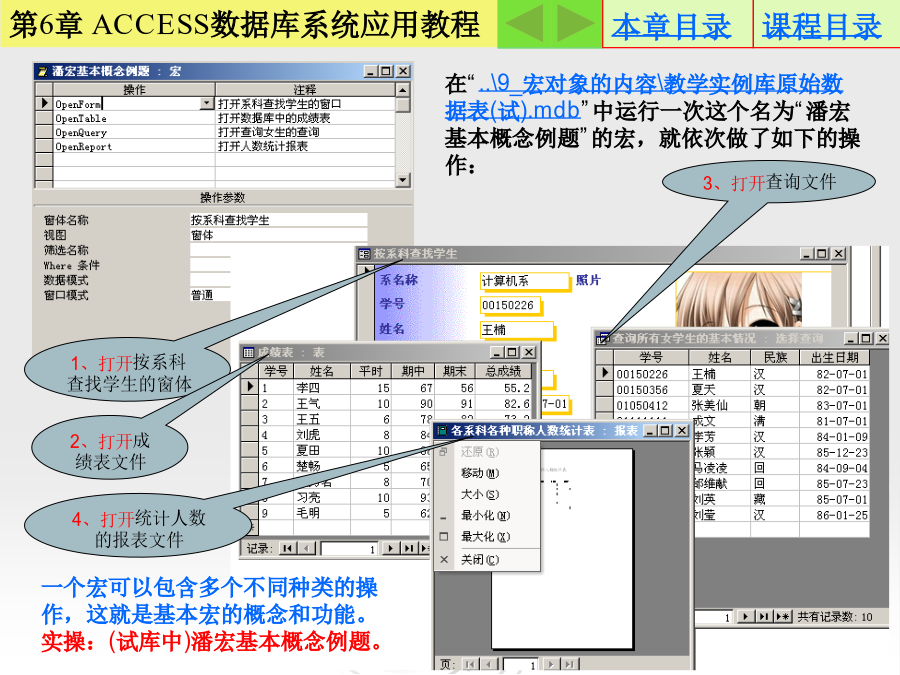Select the name cell 王气 in 成绩表

click(321, 404)
